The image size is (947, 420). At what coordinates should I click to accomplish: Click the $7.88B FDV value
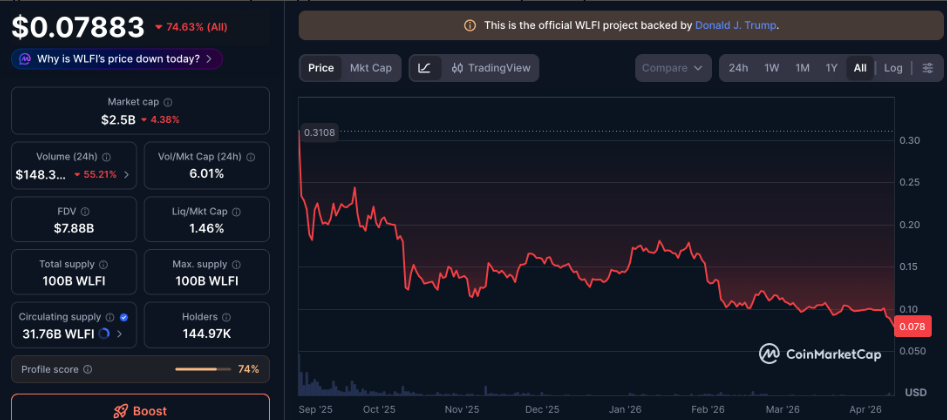point(74,228)
